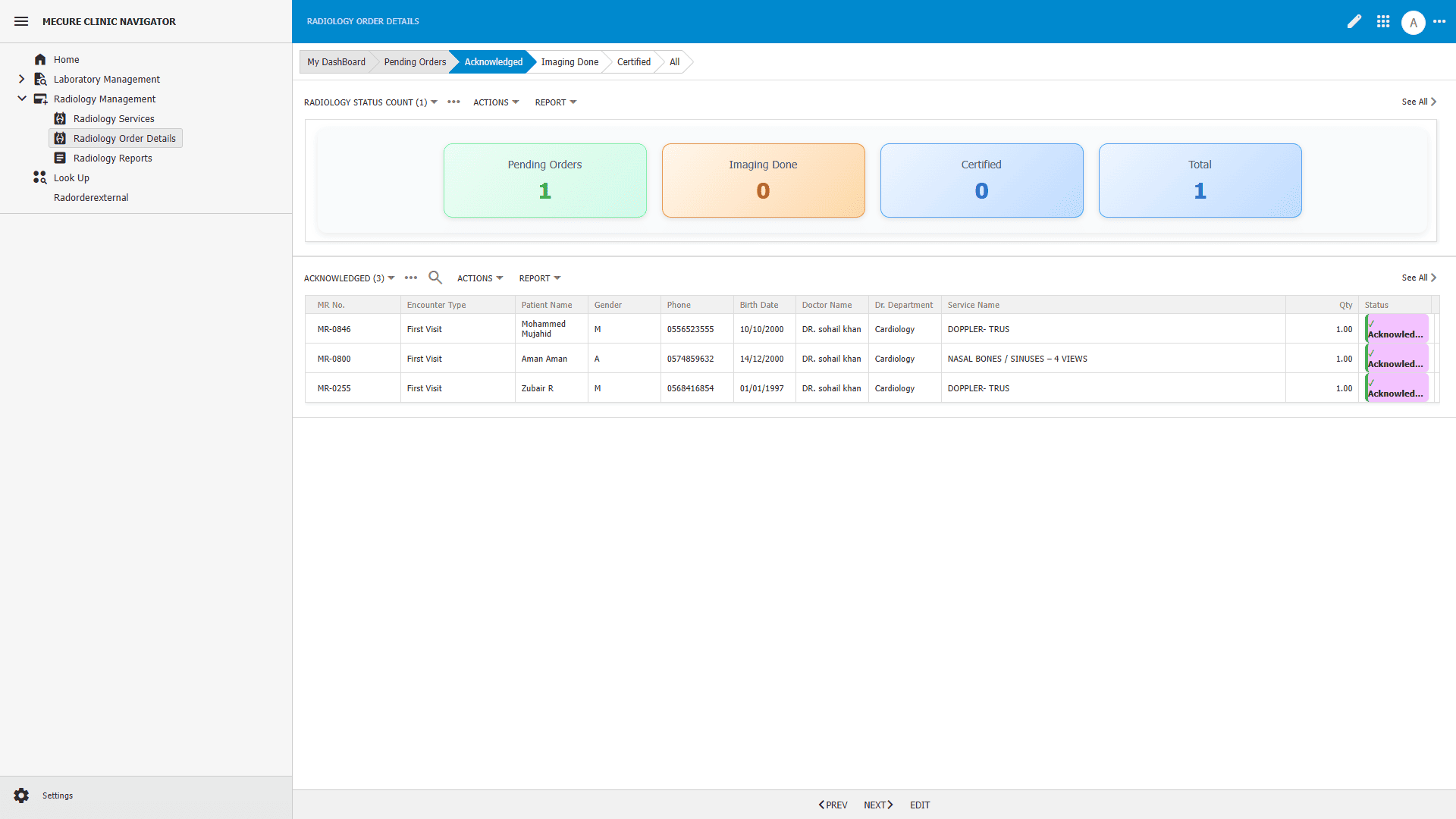Click the Settings gear at bottom left

click(20, 795)
